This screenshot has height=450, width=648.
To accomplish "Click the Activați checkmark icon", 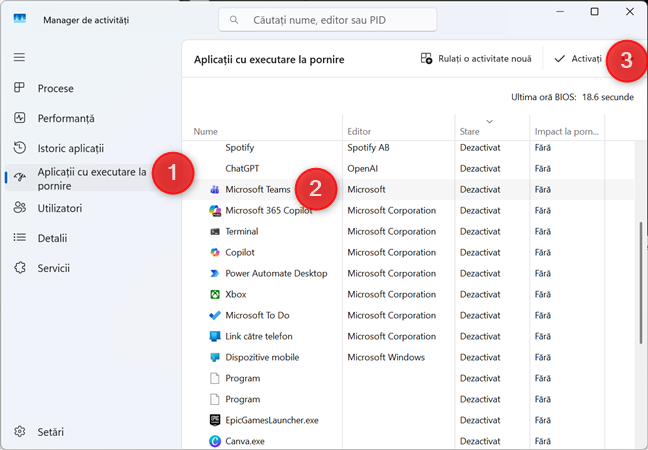I will (x=560, y=59).
